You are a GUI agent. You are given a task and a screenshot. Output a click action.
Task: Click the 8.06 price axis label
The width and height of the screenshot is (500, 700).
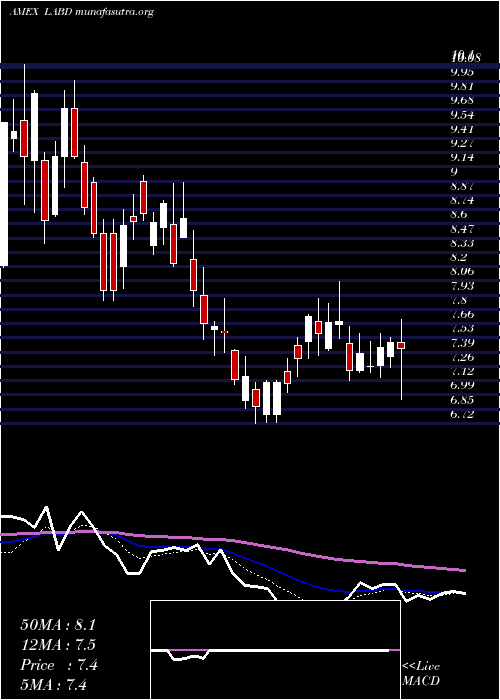462,271
